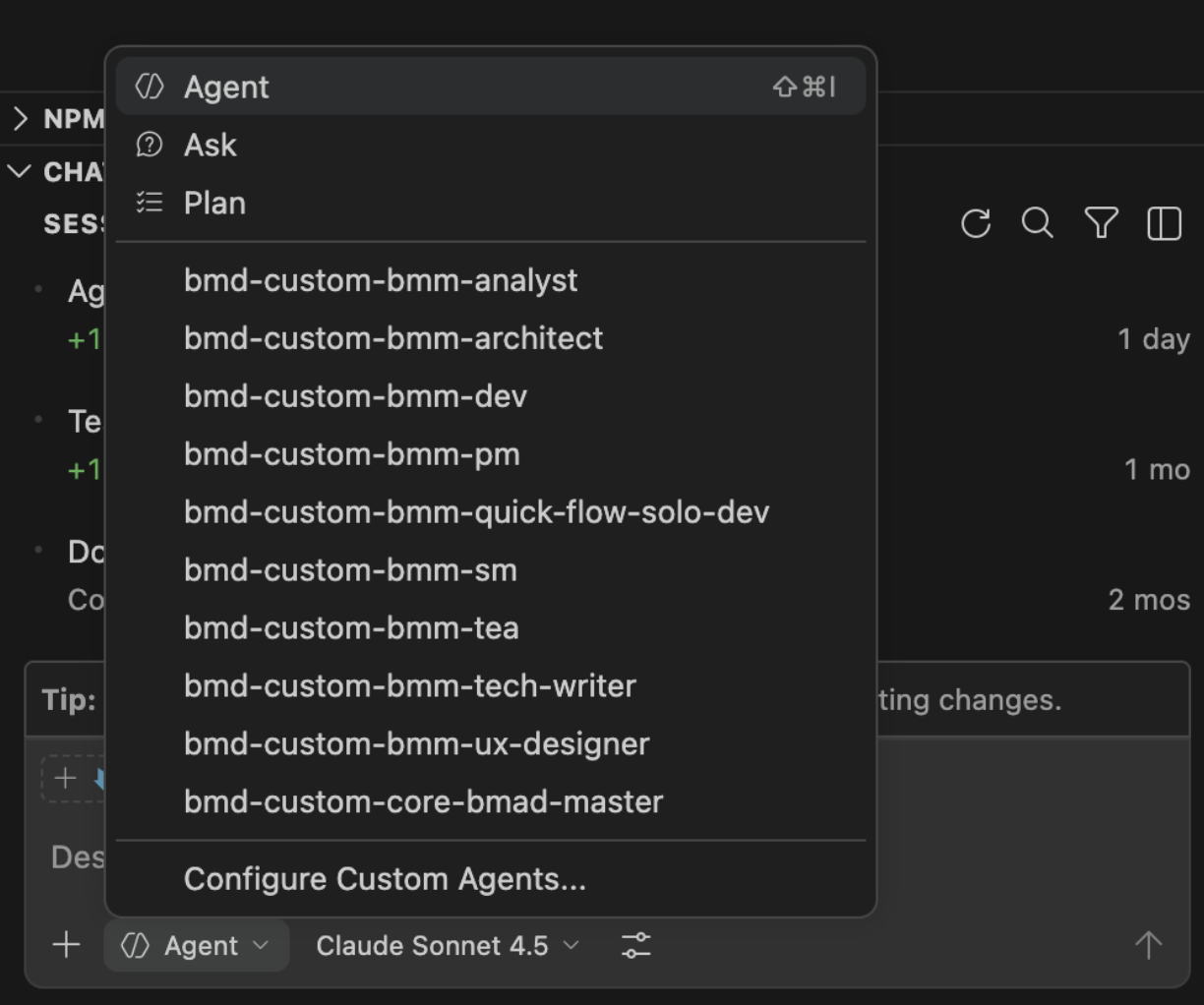Image resolution: width=1204 pixels, height=1005 pixels.
Task: Click the split panel layout icon
Action: (x=1164, y=223)
